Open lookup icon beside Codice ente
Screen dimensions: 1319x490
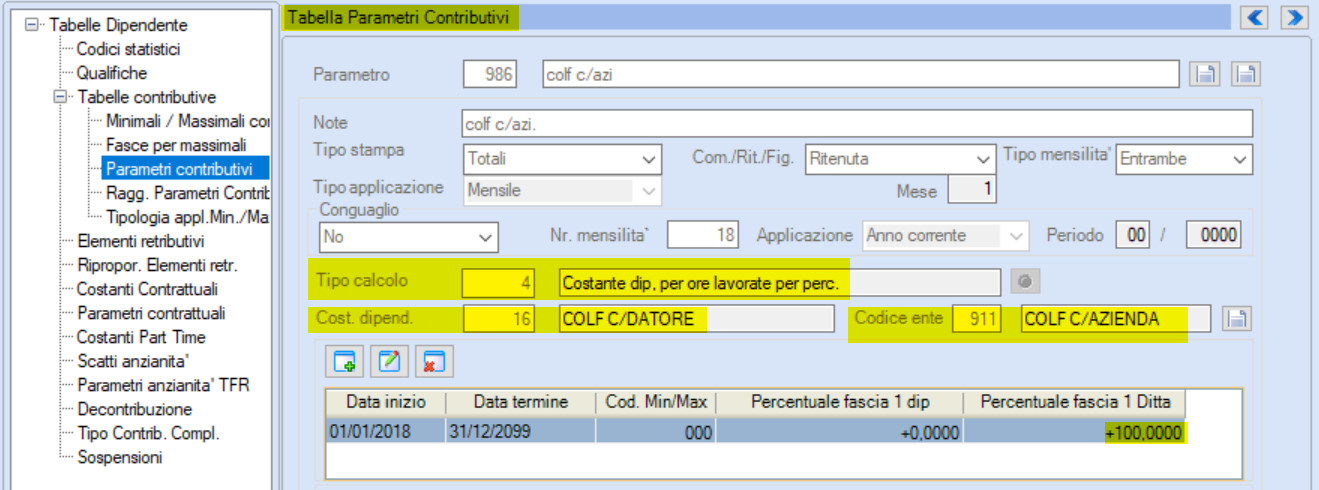1237,319
